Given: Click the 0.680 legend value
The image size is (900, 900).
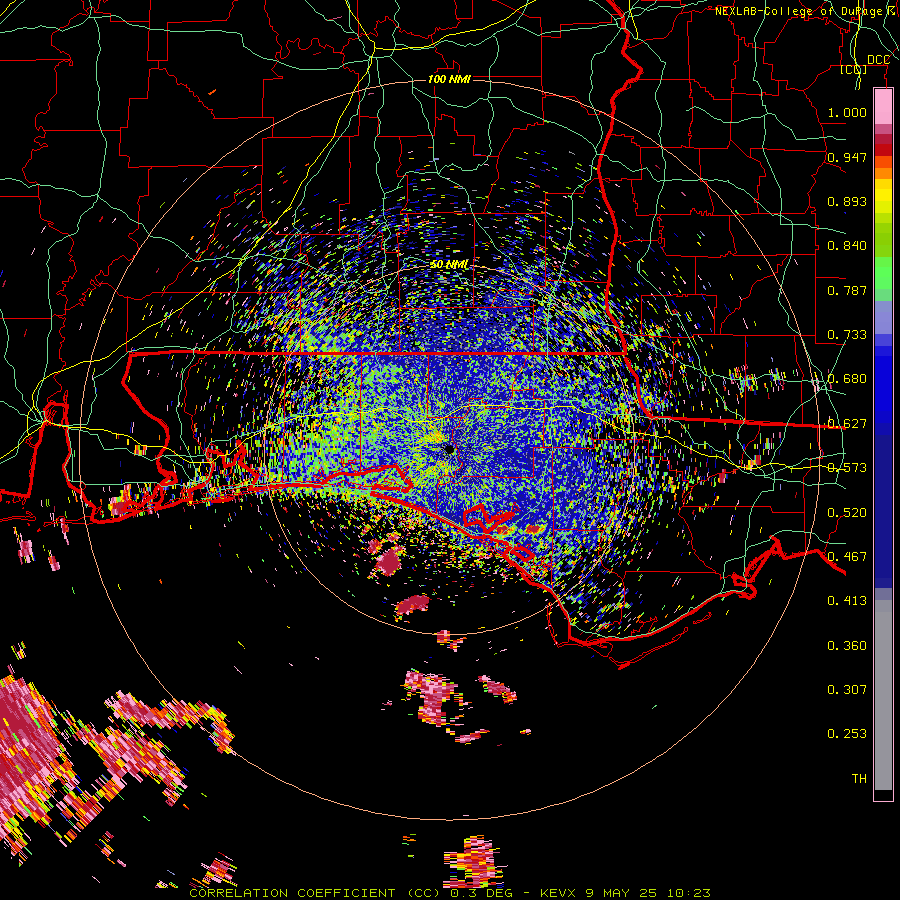Looking at the screenshot, I should pyautogui.click(x=847, y=379).
